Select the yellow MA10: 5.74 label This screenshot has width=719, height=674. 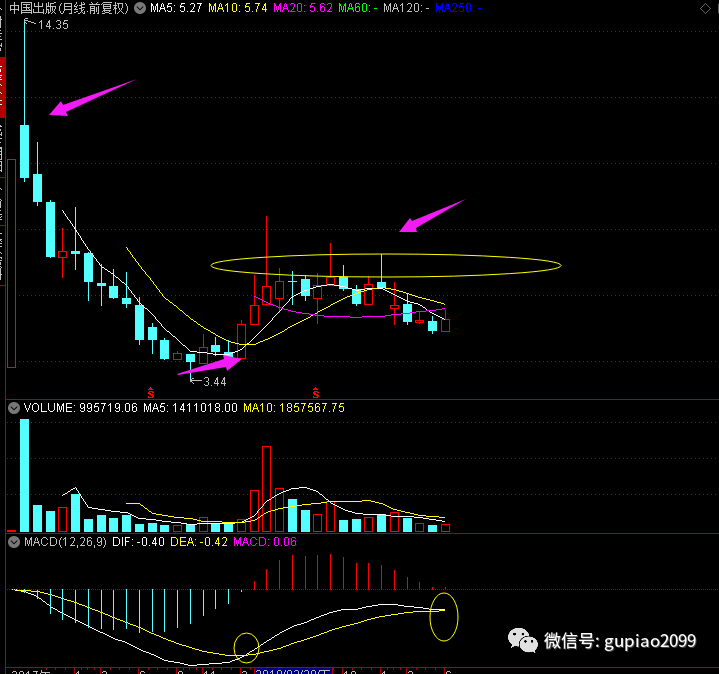(238, 8)
